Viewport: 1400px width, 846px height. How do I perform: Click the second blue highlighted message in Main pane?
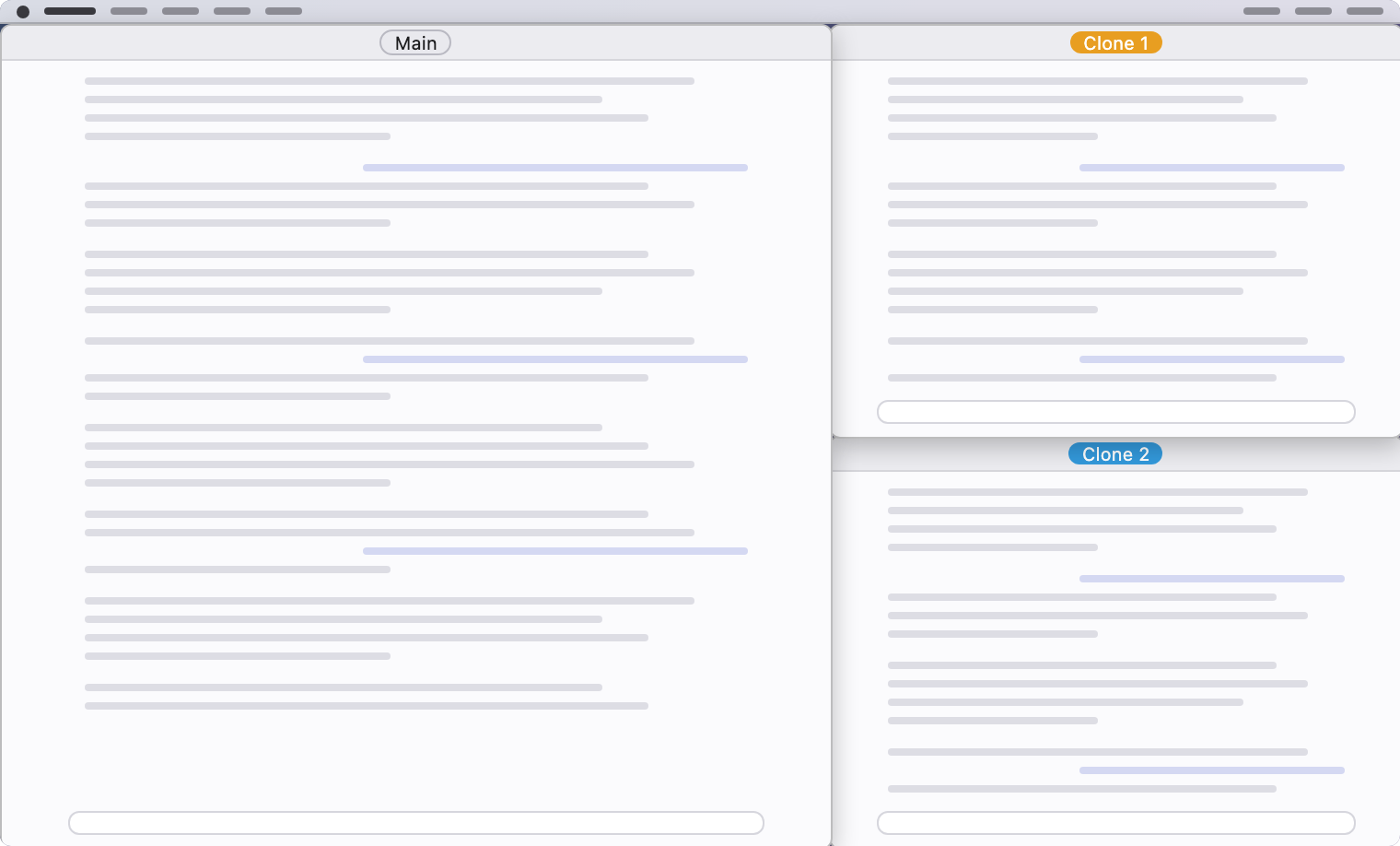pyautogui.click(x=555, y=359)
